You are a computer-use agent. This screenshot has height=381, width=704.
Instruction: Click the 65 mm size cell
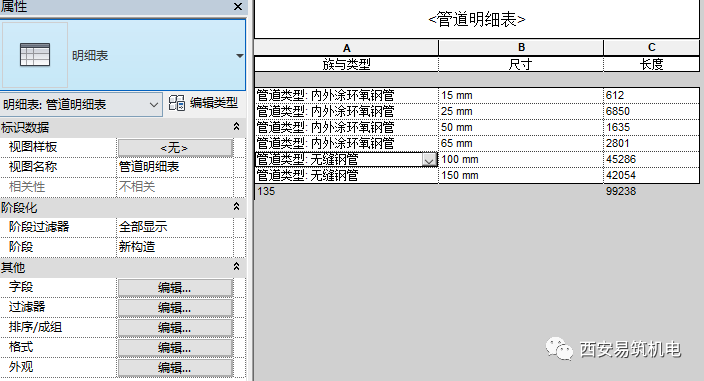click(521, 144)
